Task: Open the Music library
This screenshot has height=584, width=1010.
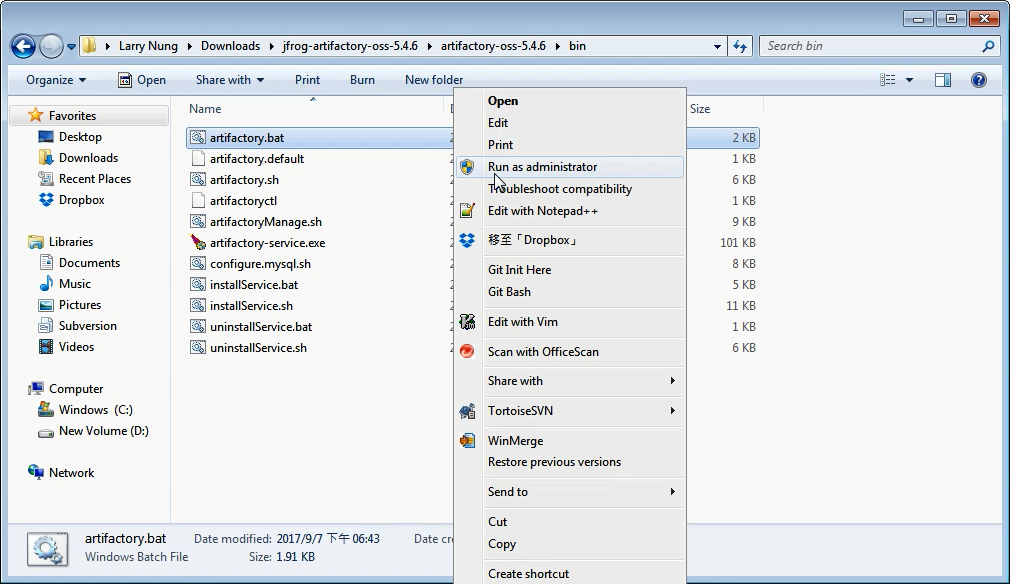Action: (75, 284)
